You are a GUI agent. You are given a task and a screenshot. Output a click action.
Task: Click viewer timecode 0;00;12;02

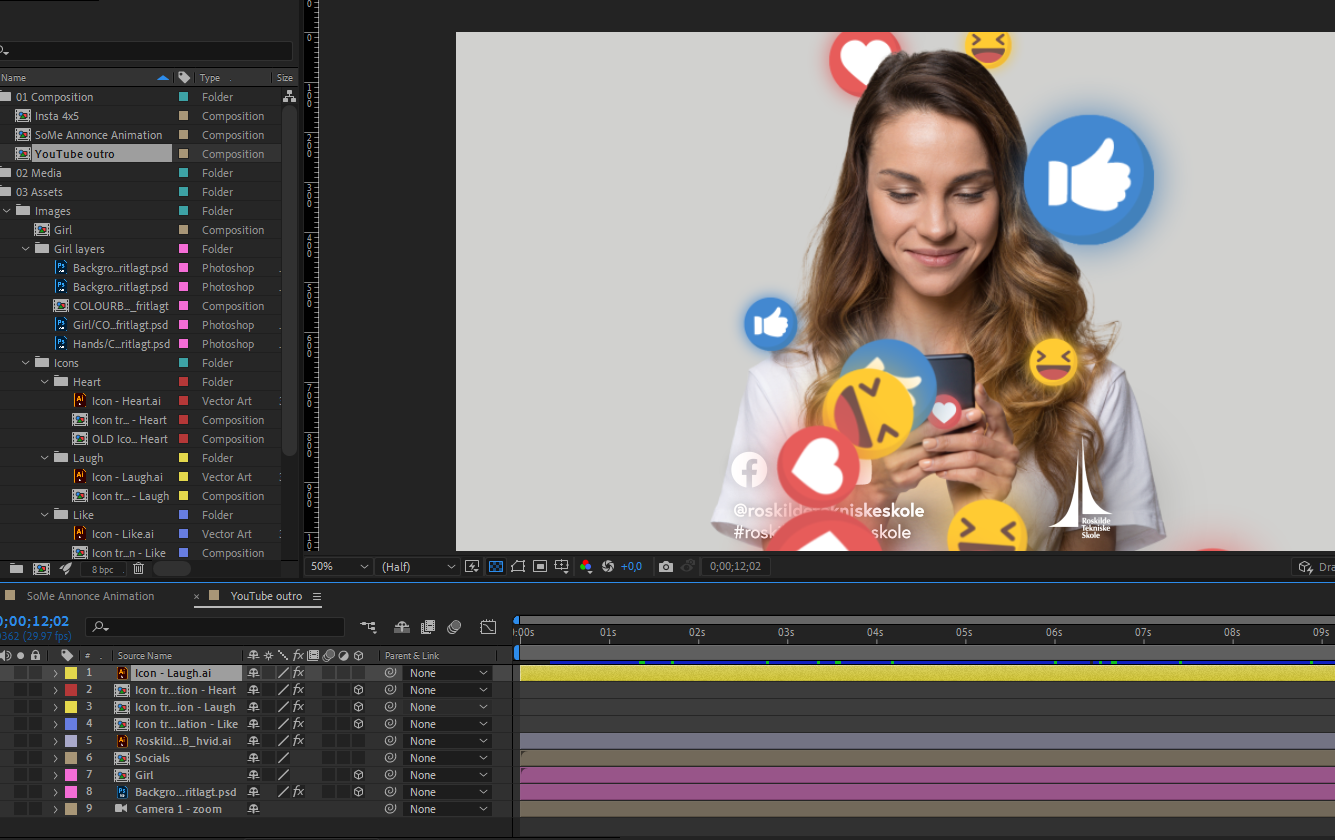[735, 567]
